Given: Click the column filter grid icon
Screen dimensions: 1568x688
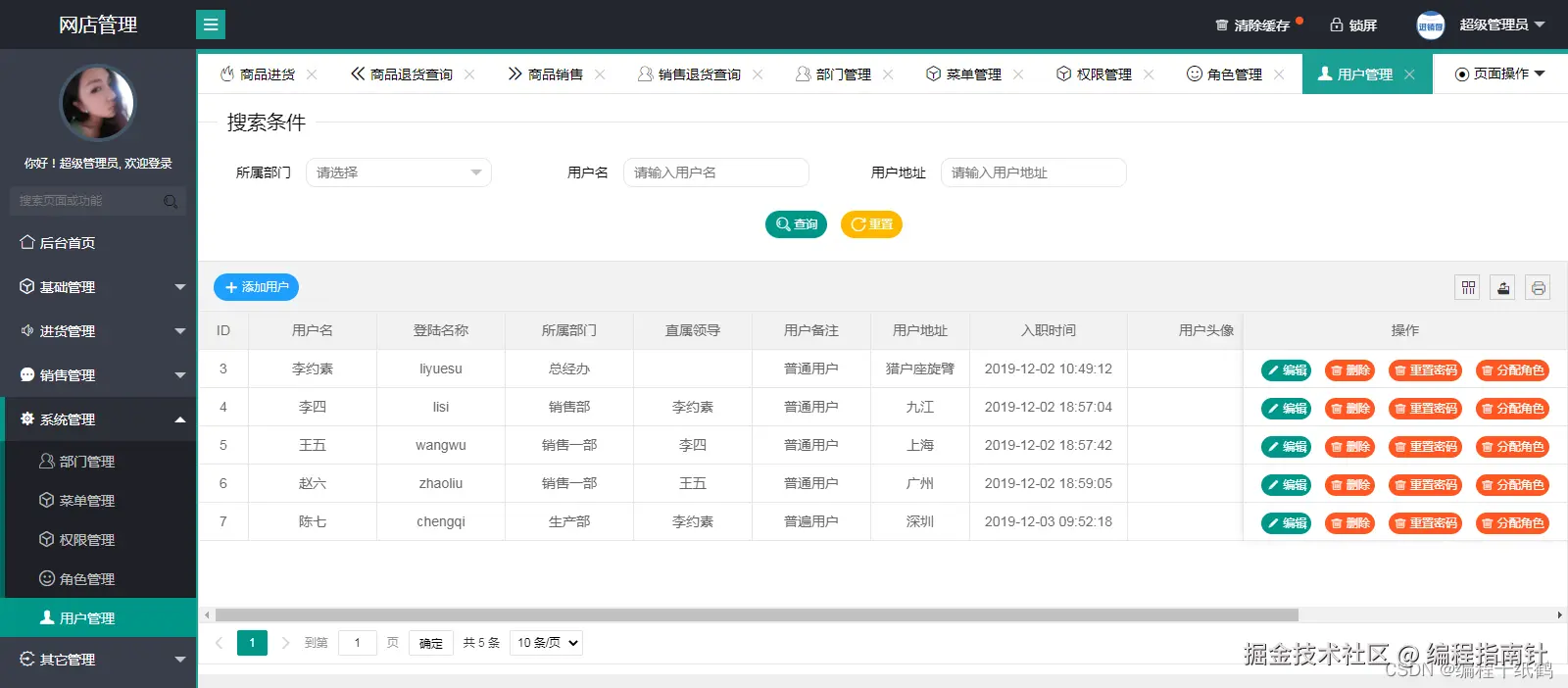Looking at the screenshot, I should click(1468, 287).
